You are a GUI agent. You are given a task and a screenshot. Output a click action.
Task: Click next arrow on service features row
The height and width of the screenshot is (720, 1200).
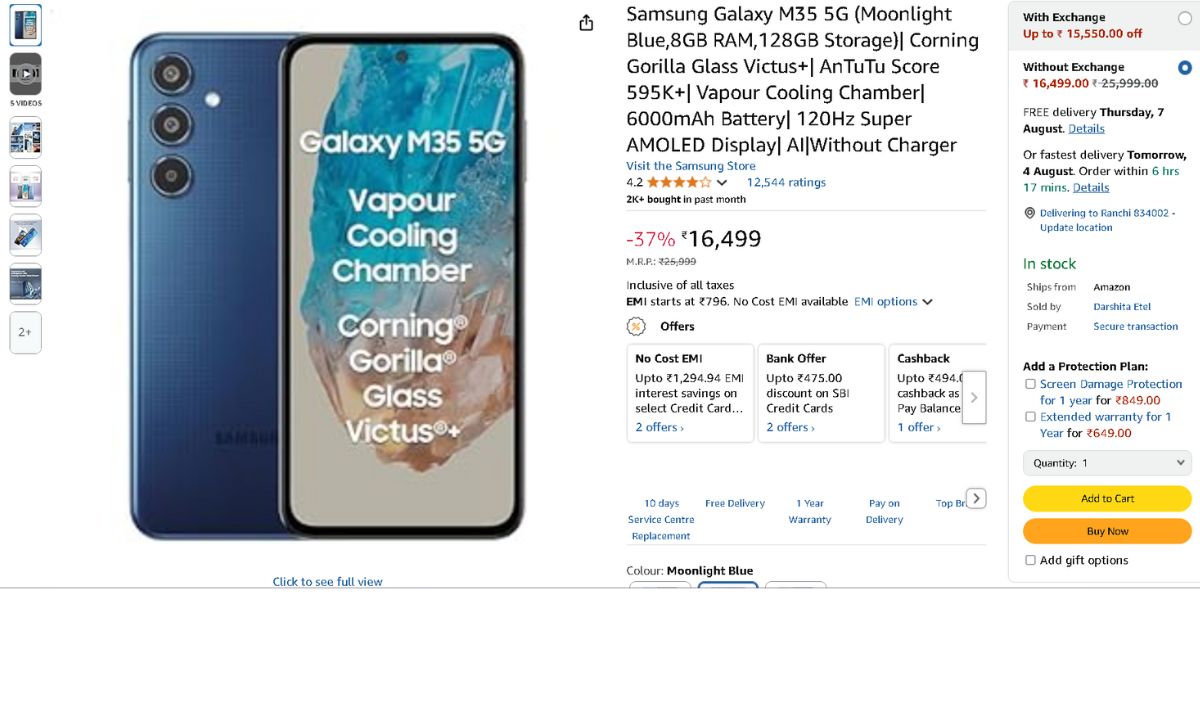pos(977,498)
